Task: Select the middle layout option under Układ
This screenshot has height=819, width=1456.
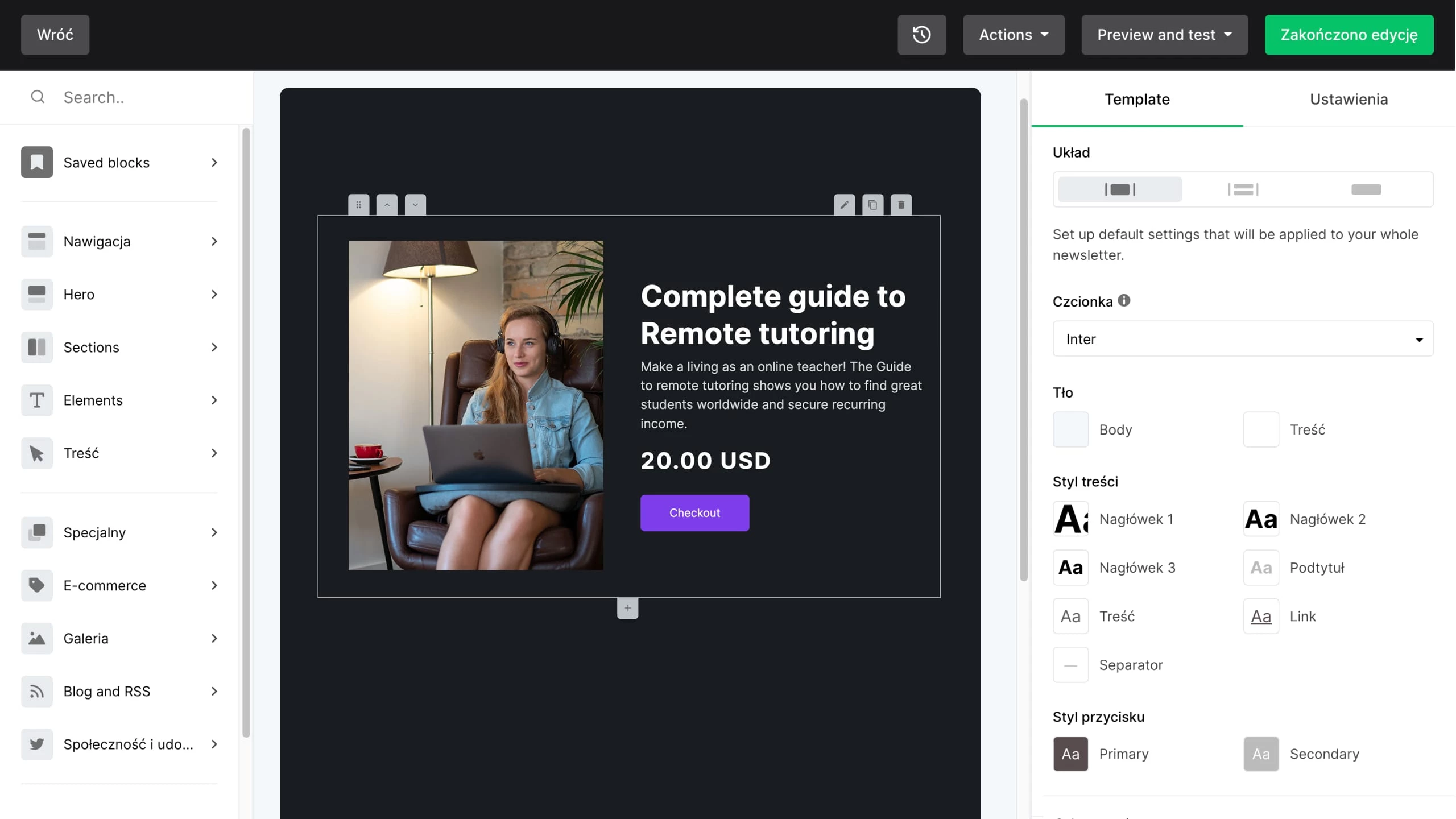Action: (1243, 189)
